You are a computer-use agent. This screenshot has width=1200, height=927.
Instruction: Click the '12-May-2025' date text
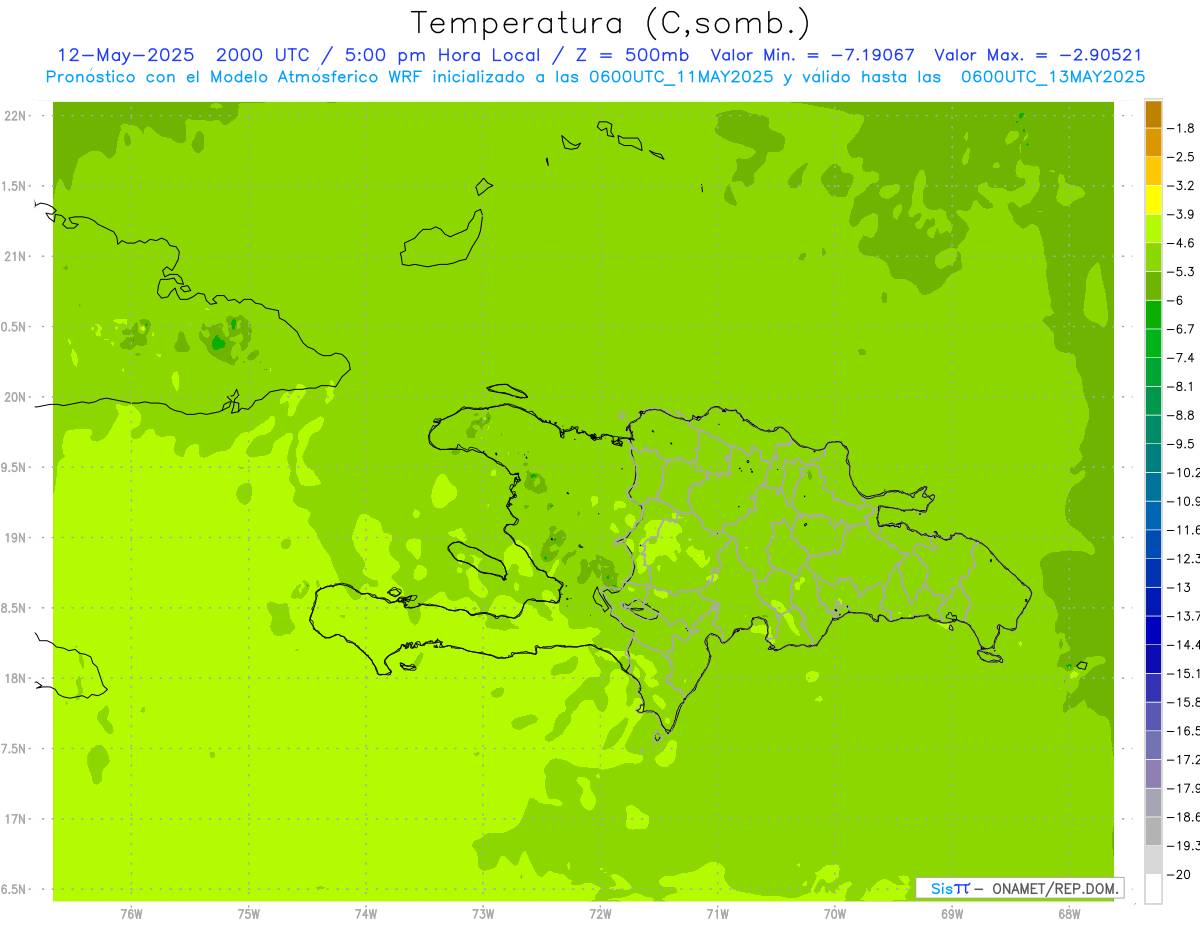tap(126, 55)
